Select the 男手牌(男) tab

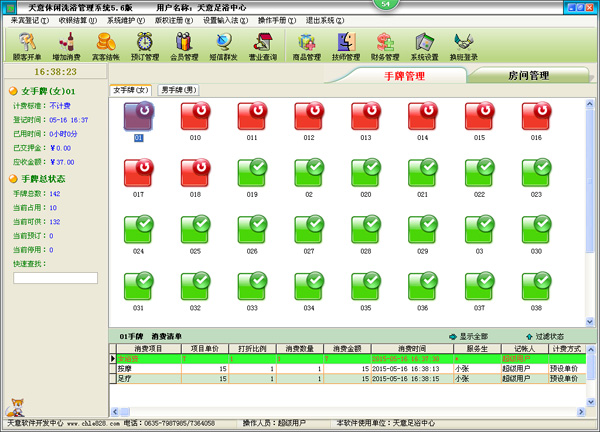pyautogui.click(x=179, y=91)
